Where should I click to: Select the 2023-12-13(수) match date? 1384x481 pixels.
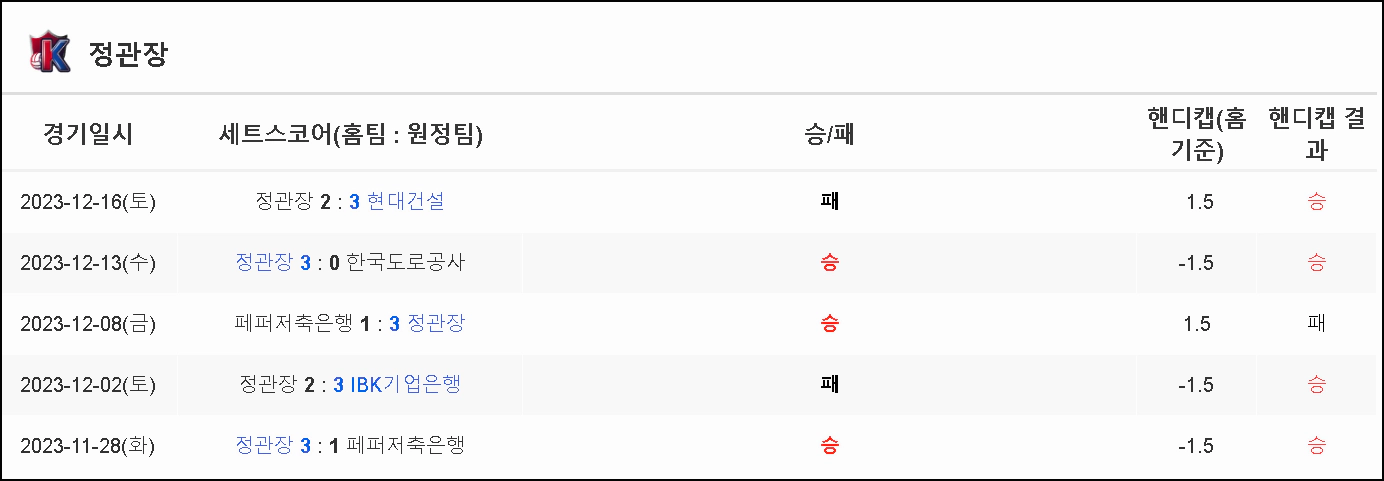88,263
